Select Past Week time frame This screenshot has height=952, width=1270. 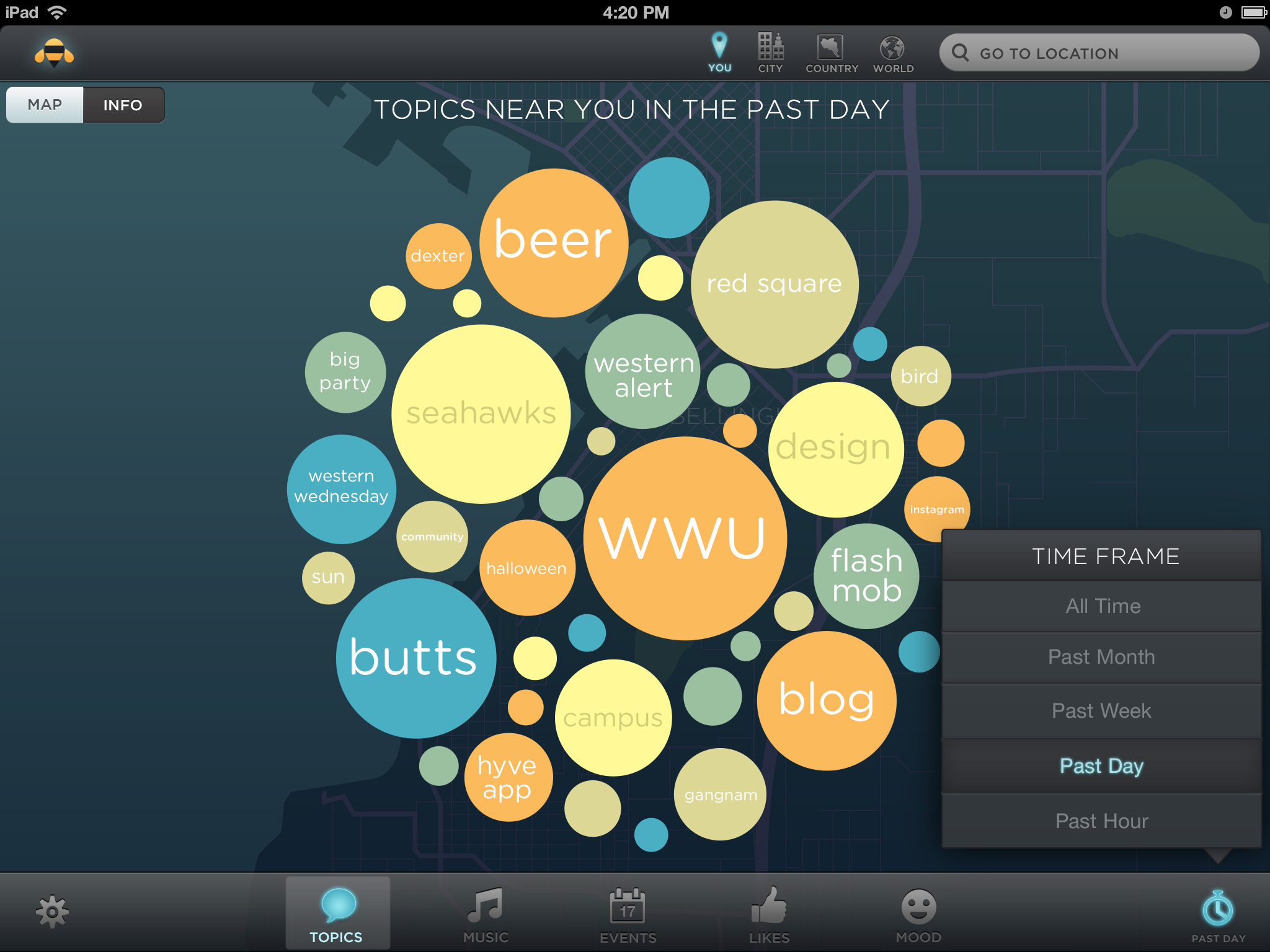click(x=1102, y=711)
